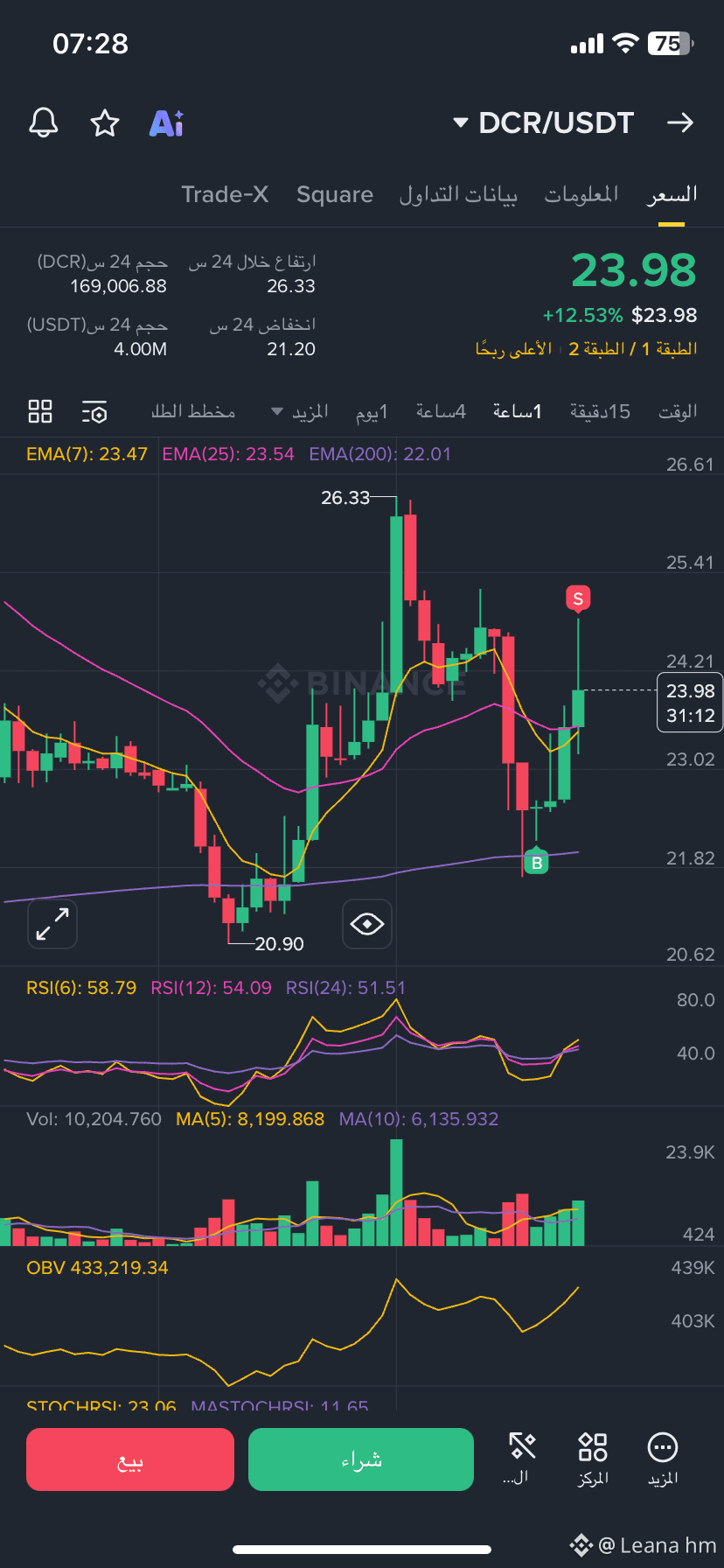Open the DCR/USDT pair selector dropdown

click(x=544, y=123)
